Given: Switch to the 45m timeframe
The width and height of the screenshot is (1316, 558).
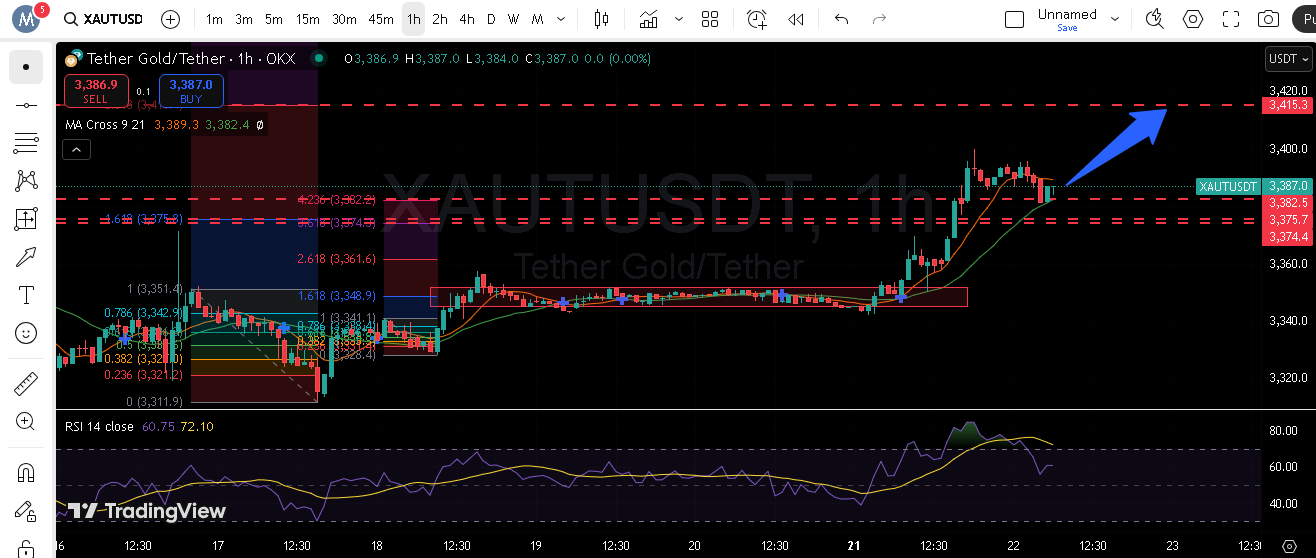Looking at the screenshot, I should point(381,19).
